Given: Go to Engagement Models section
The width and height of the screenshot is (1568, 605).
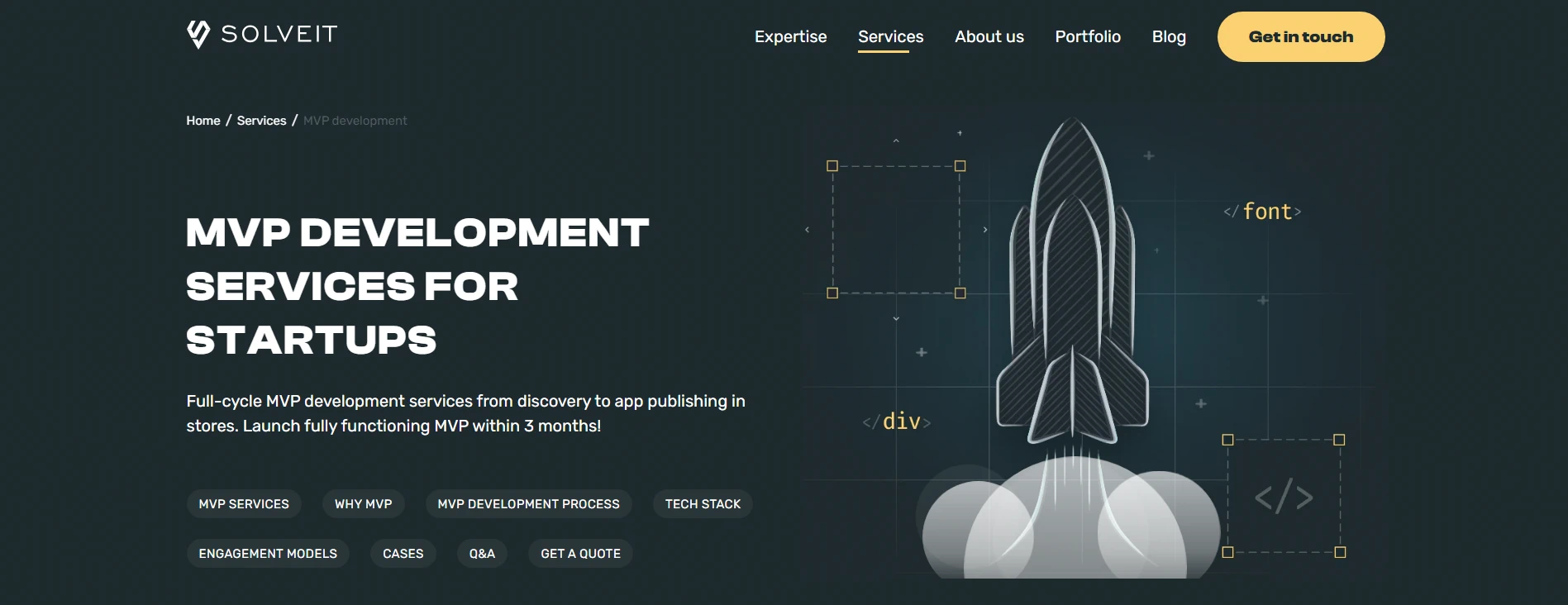Looking at the screenshot, I should 268,554.
